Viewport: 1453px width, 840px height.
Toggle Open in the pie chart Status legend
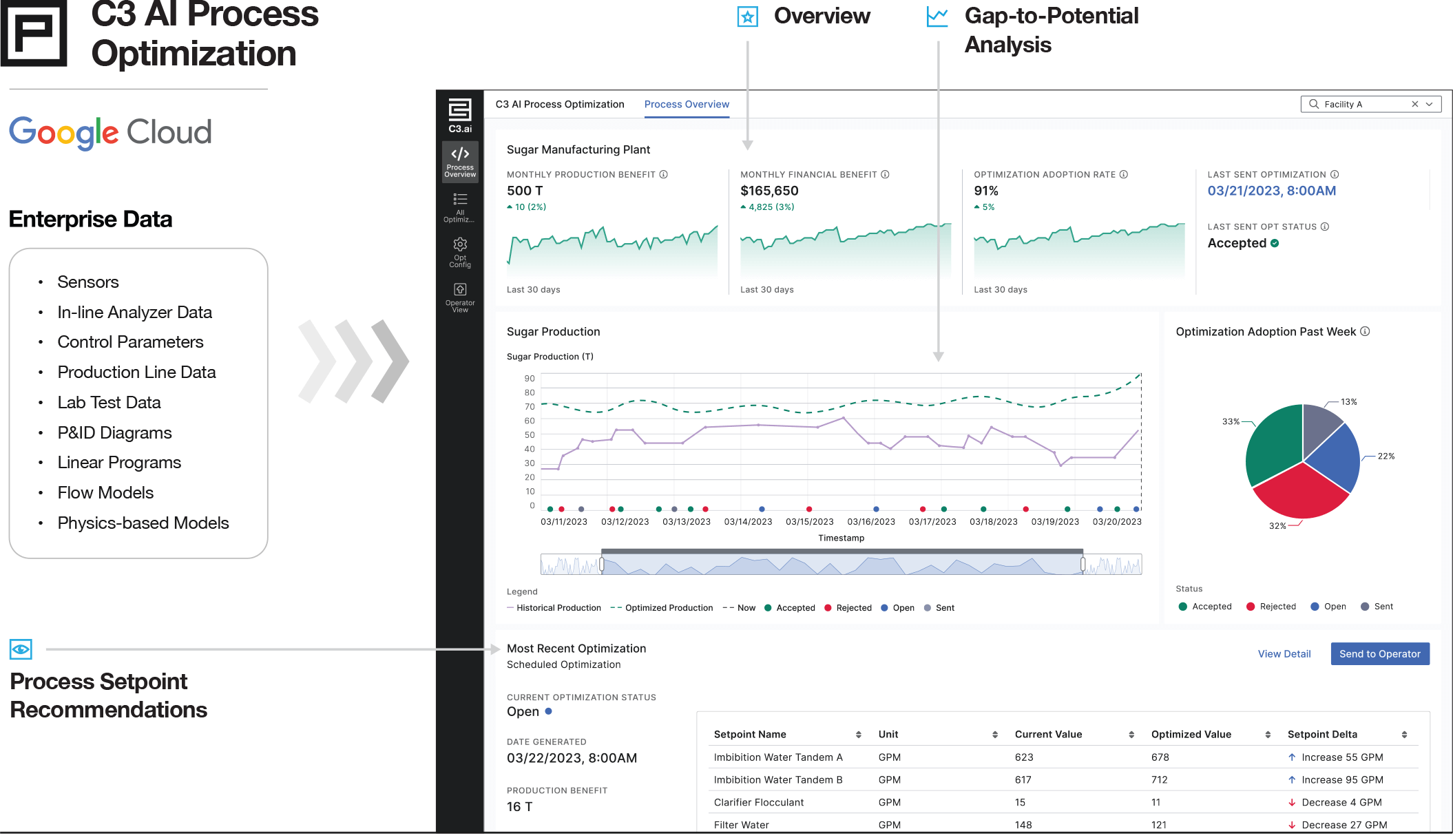tap(1328, 606)
